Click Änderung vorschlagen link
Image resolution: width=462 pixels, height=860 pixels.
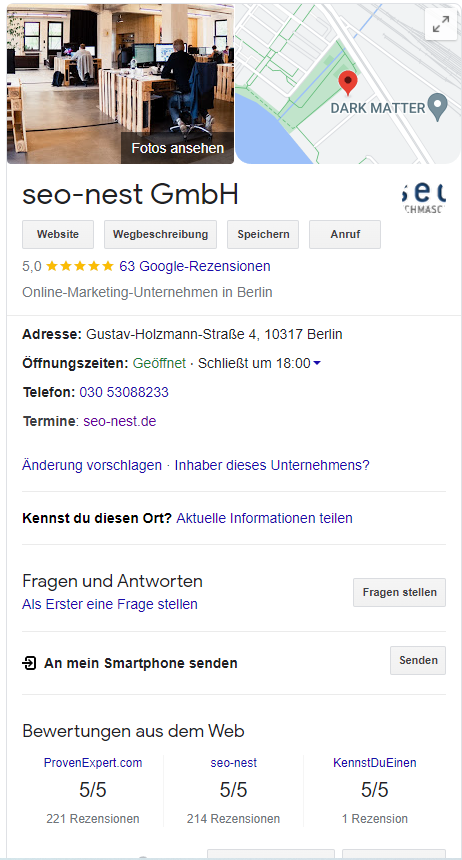pos(92,466)
